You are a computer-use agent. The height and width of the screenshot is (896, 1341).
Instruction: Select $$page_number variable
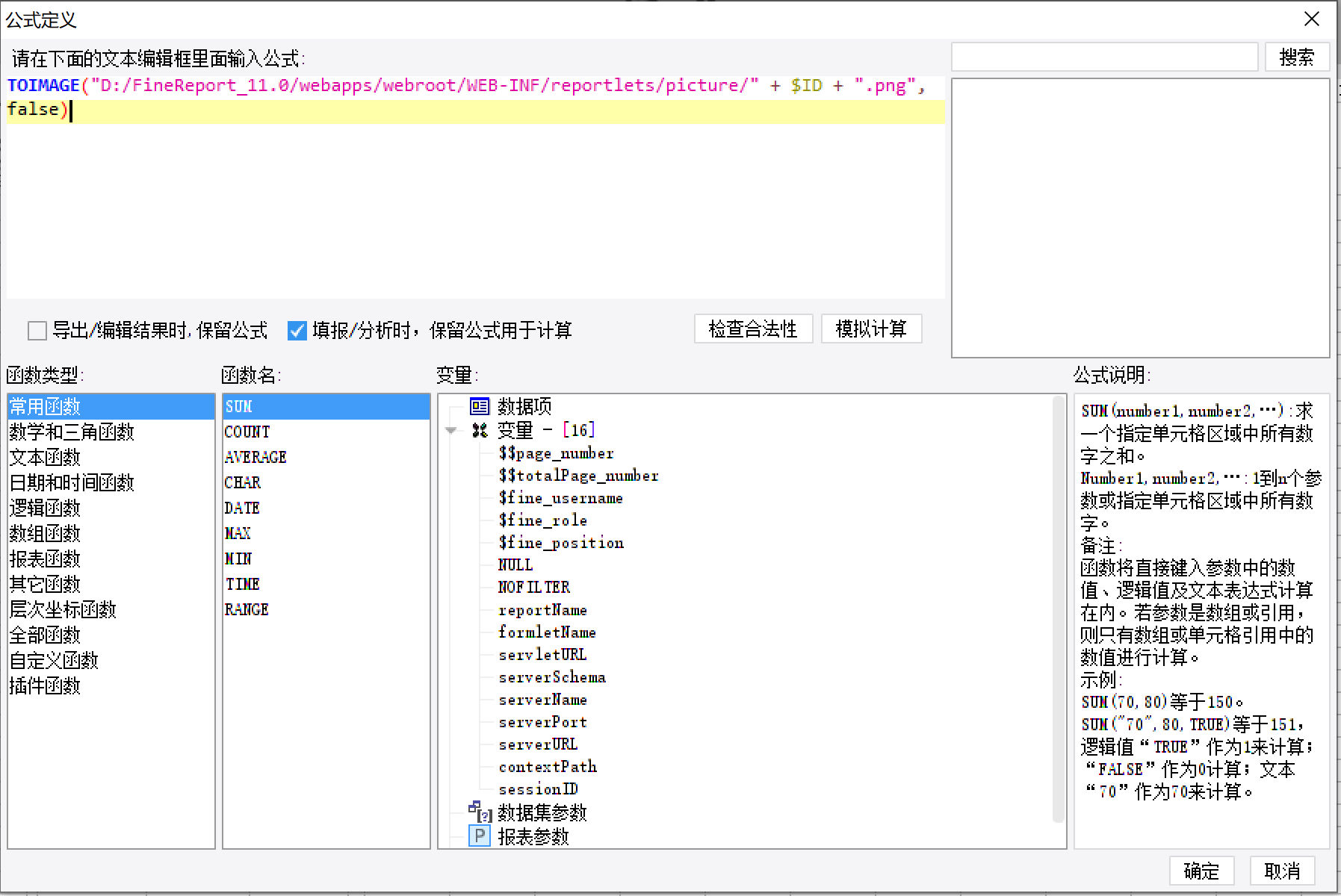(x=556, y=453)
